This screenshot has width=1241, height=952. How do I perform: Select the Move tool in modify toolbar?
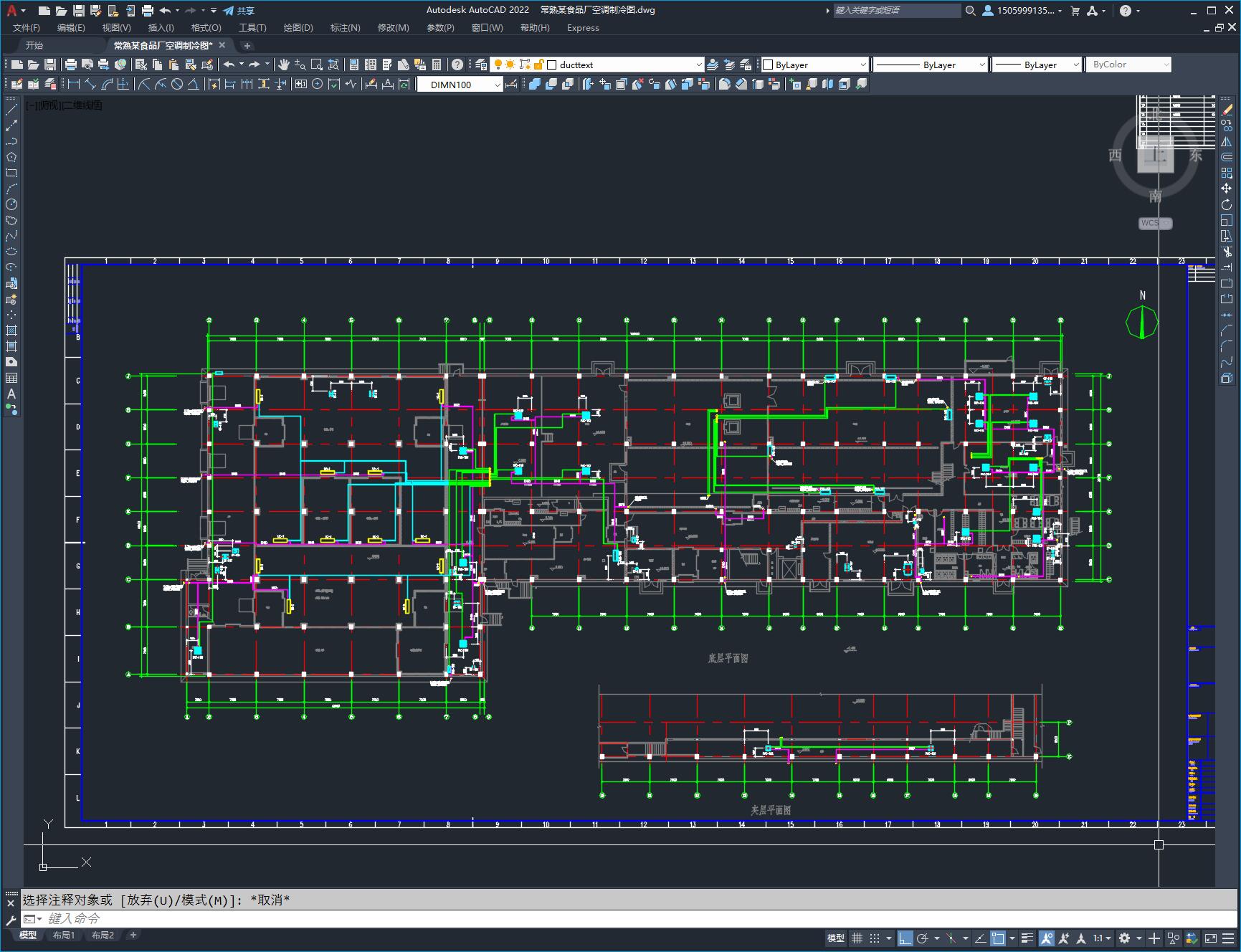[1227, 189]
